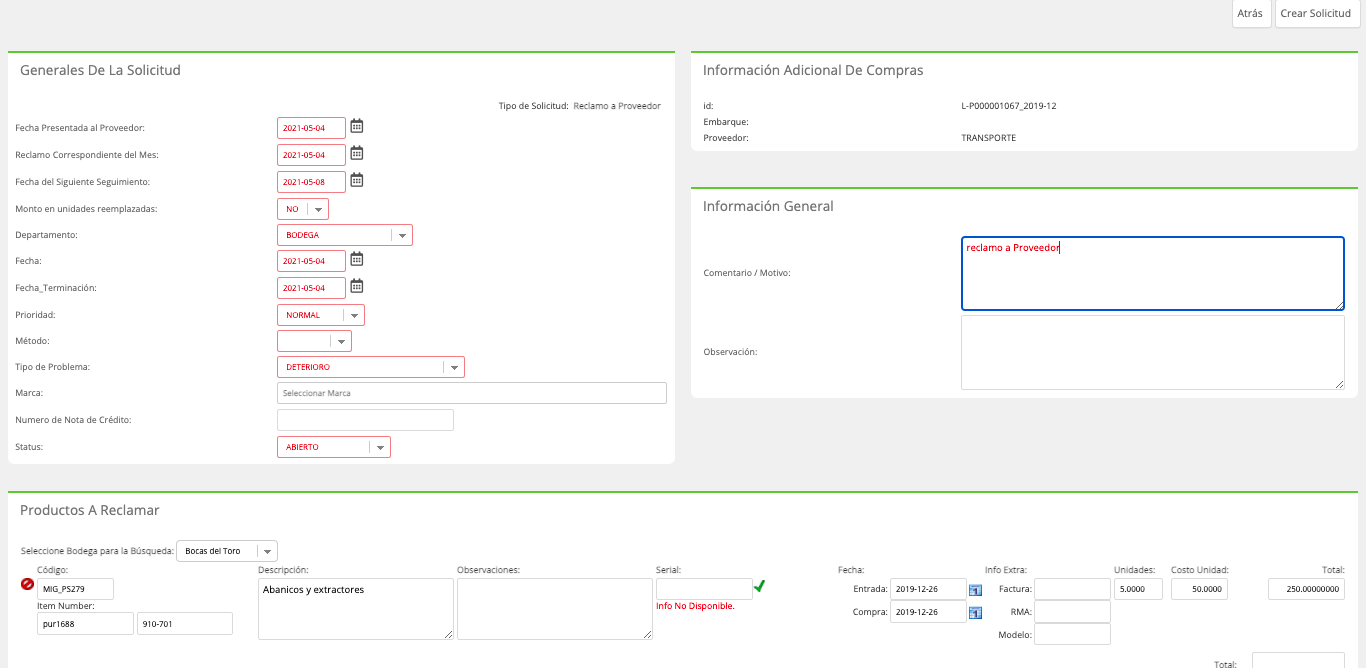
Task: Click the product Total field showing 250.00000000
Action: click(x=1306, y=589)
